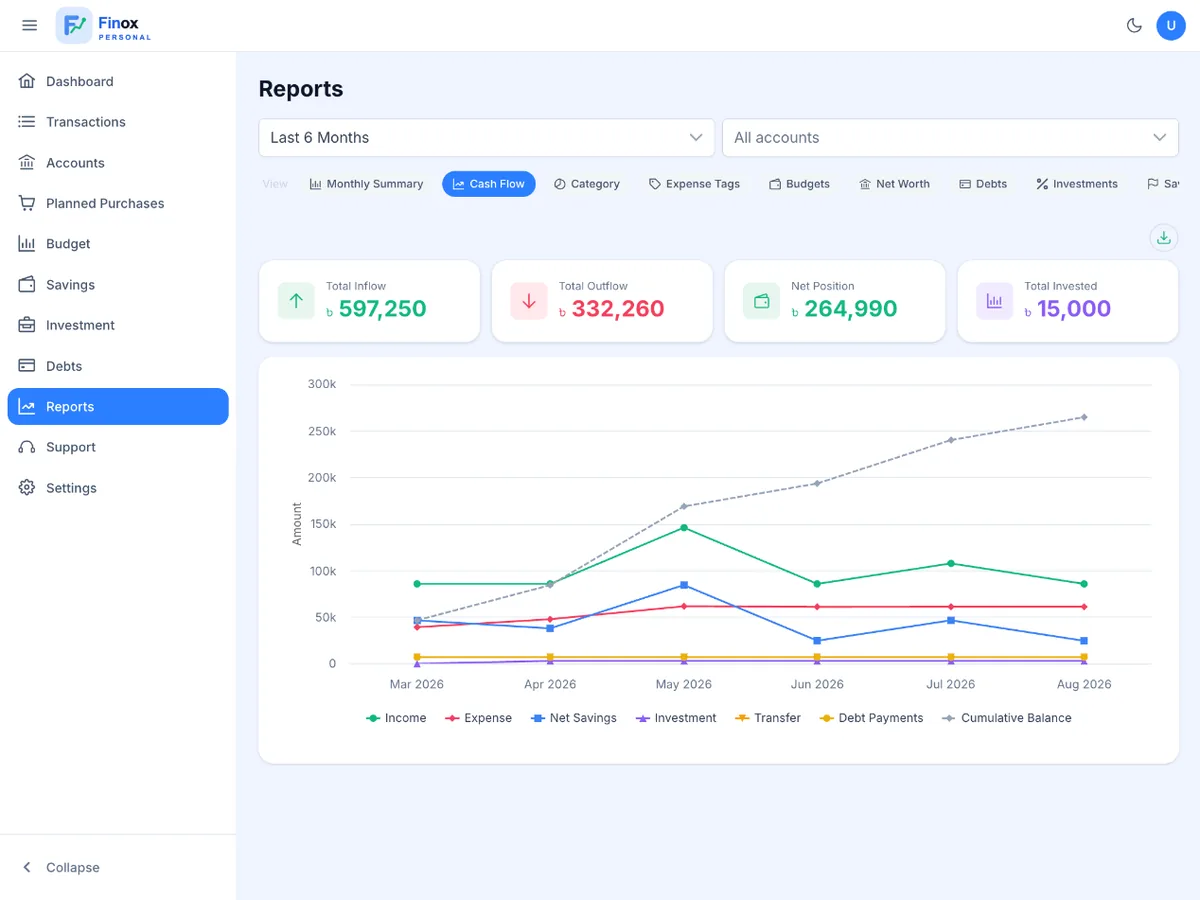The width and height of the screenshot is (1200, 900).
Task: Open Transactions in sidebar
Action: [118, 122]
